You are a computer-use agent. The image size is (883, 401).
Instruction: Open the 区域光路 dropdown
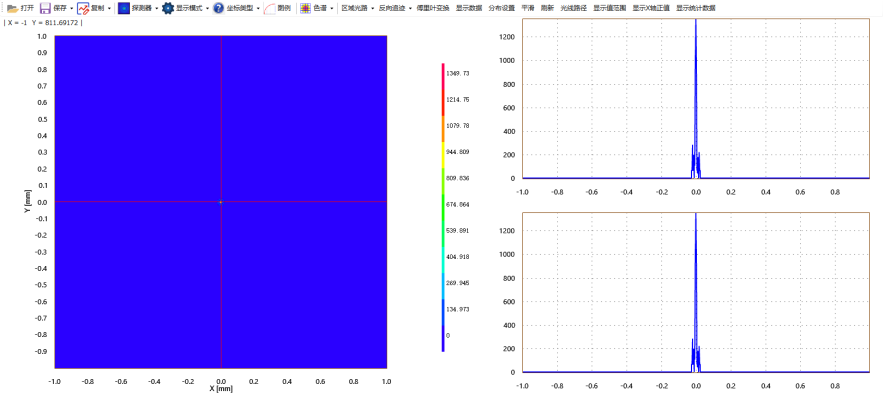click(x=355, y=7)
